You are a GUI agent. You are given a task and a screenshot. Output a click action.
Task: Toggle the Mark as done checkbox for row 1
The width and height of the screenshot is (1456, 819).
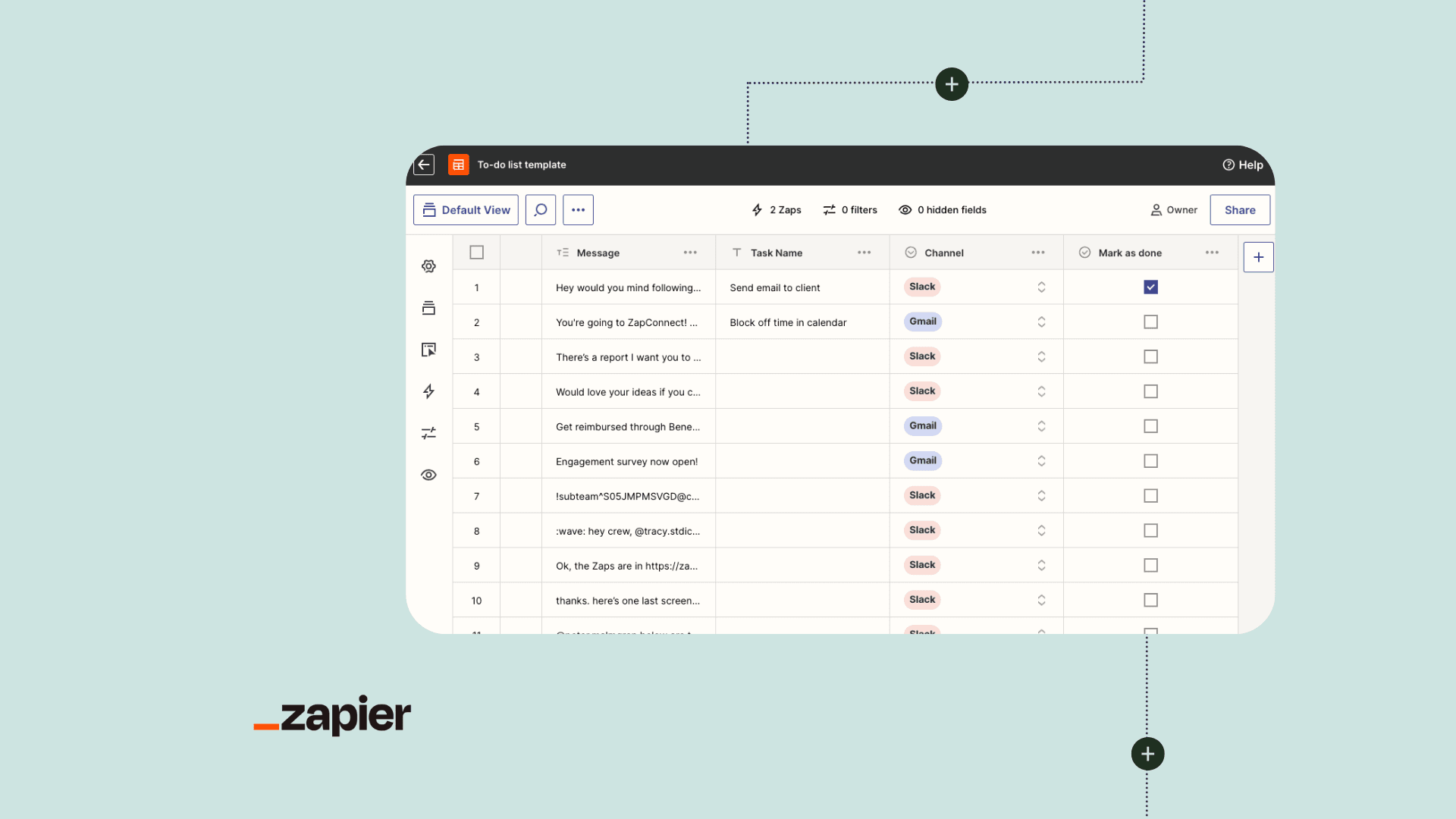point(1150,287)
